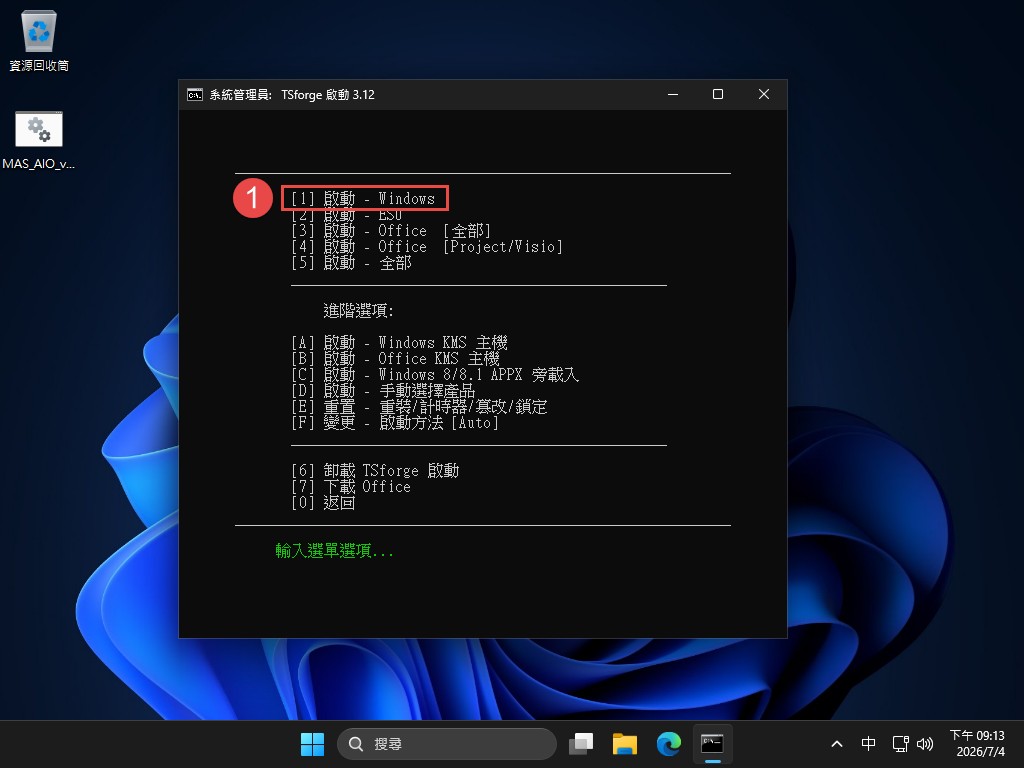Click the [3] 啟動 - Office [全部] line
The height and width of the screenshot is (768, 1024).
pos(391,231)
